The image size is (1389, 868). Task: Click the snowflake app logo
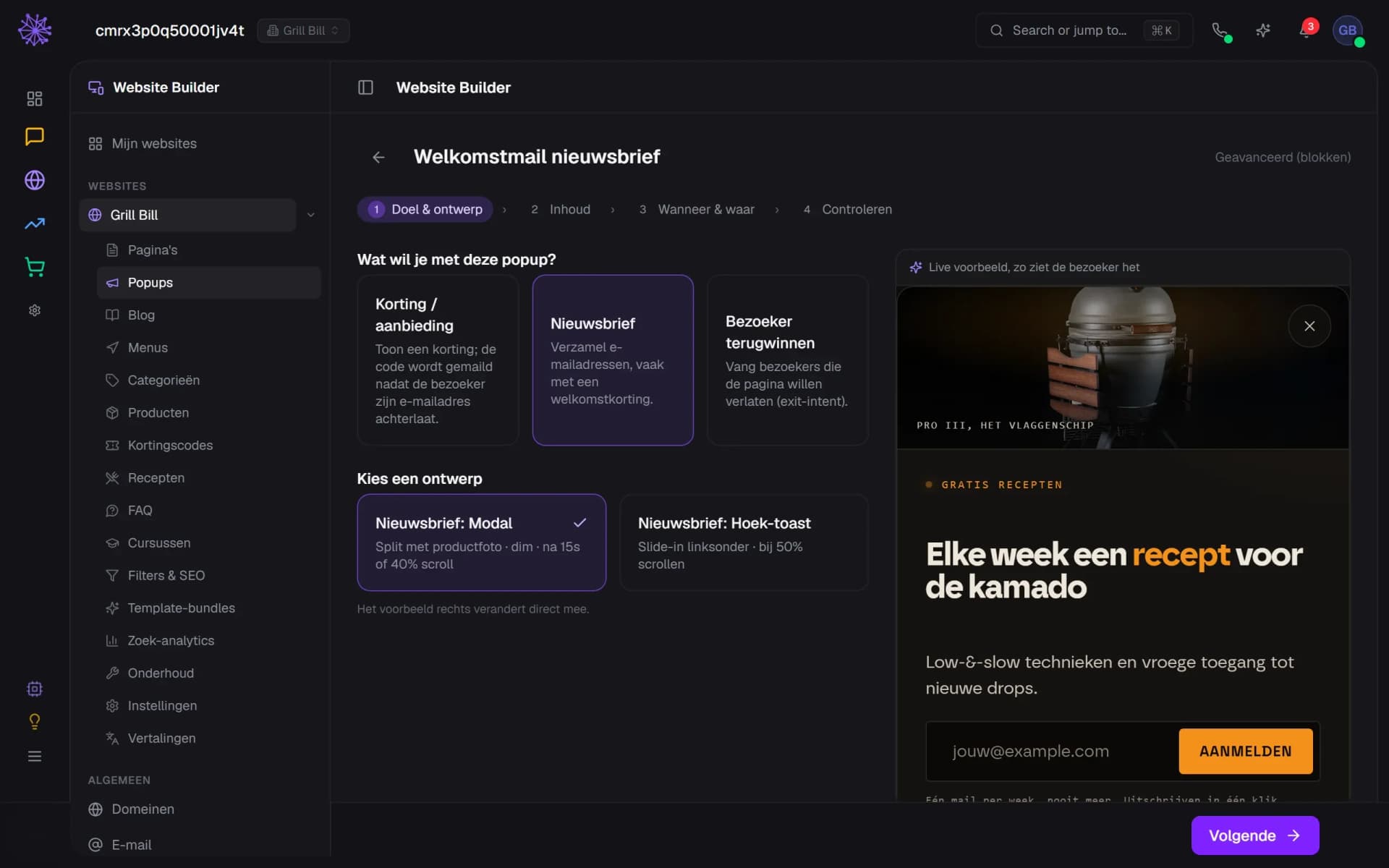pos(35,30)
